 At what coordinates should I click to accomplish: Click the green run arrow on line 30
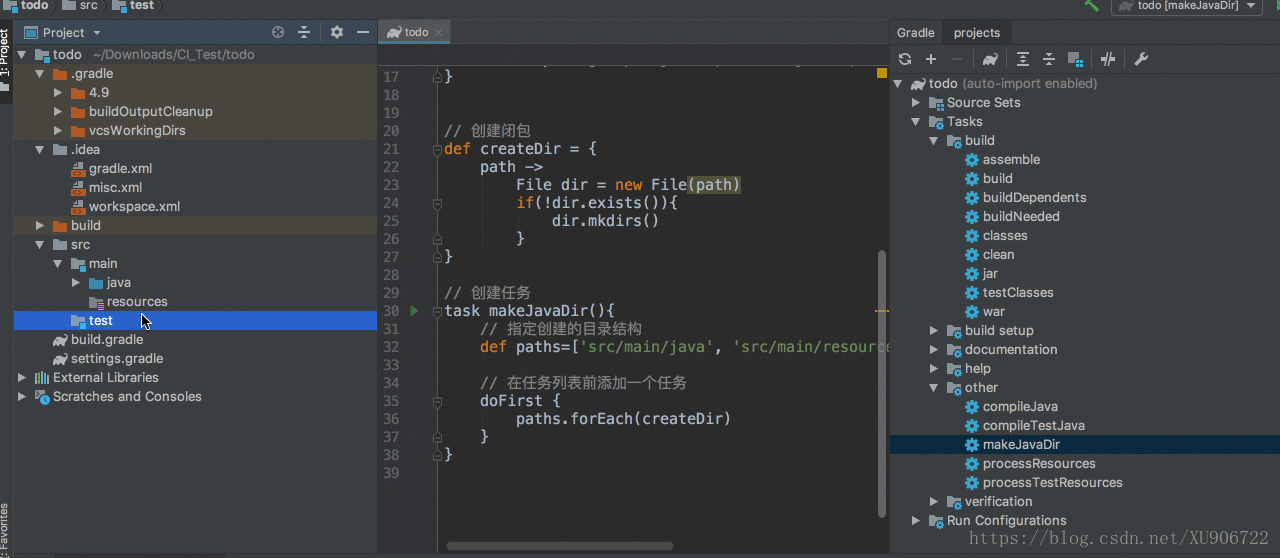coord(415,311)
